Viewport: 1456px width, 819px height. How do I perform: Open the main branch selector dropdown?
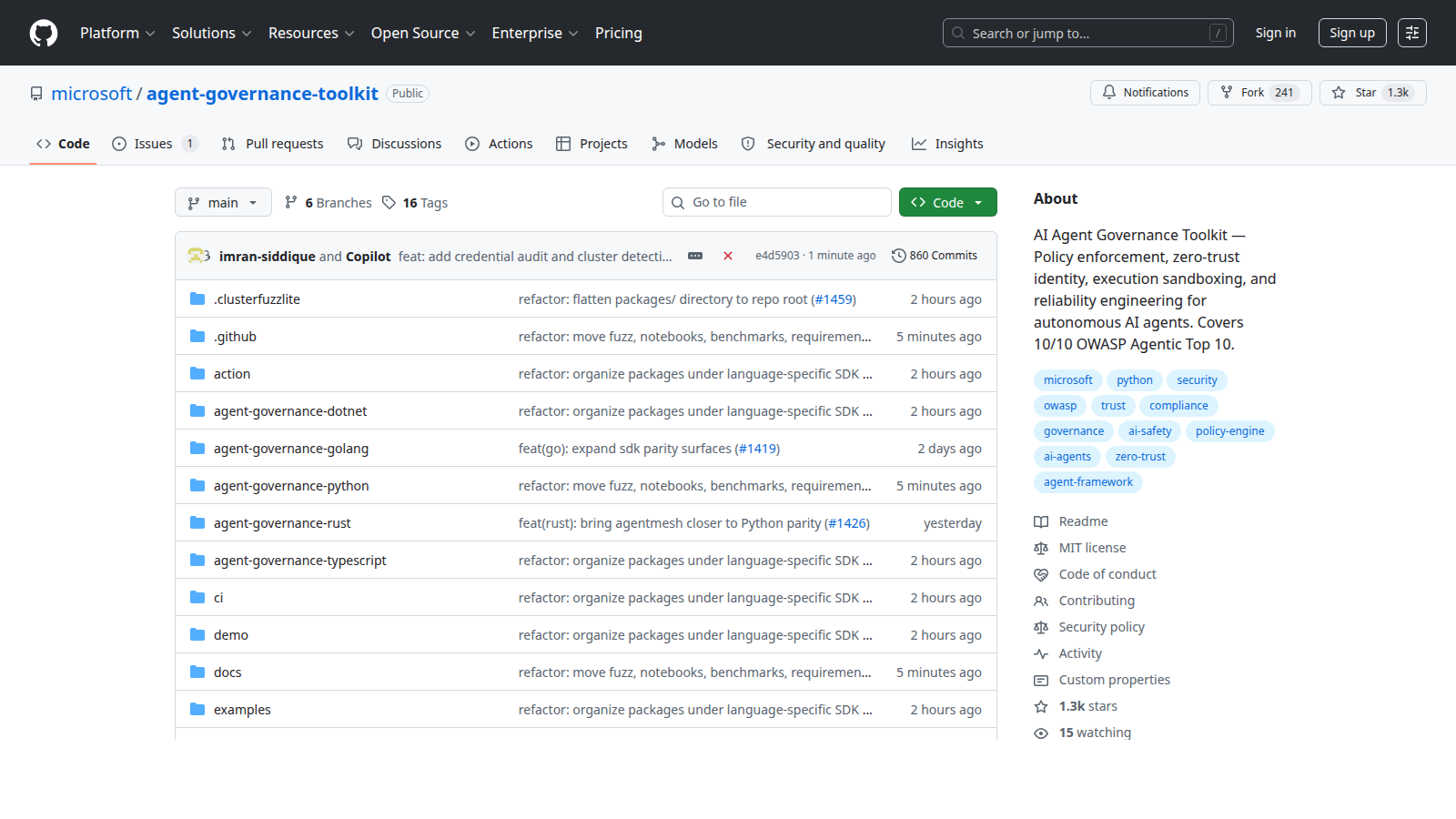point(223,202)
